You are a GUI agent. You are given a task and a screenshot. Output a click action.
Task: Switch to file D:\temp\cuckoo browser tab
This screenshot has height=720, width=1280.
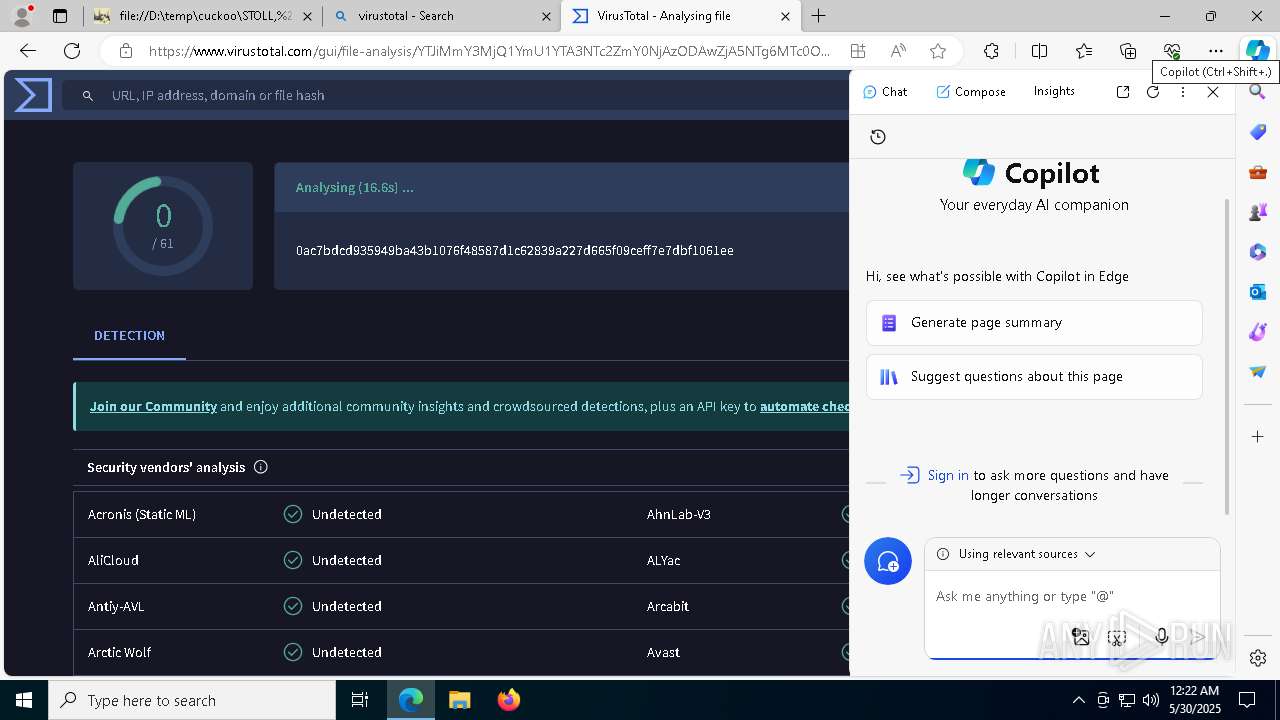click(205, 16)
